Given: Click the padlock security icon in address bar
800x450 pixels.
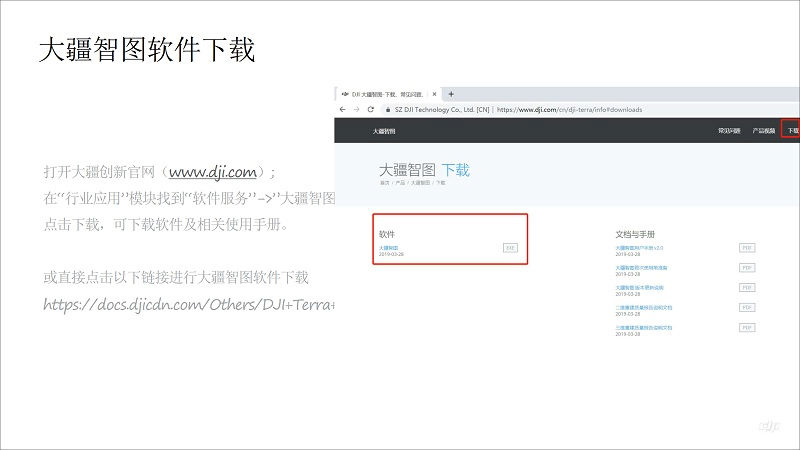Looking at the screenshot, I should click(x=385, y=109).
